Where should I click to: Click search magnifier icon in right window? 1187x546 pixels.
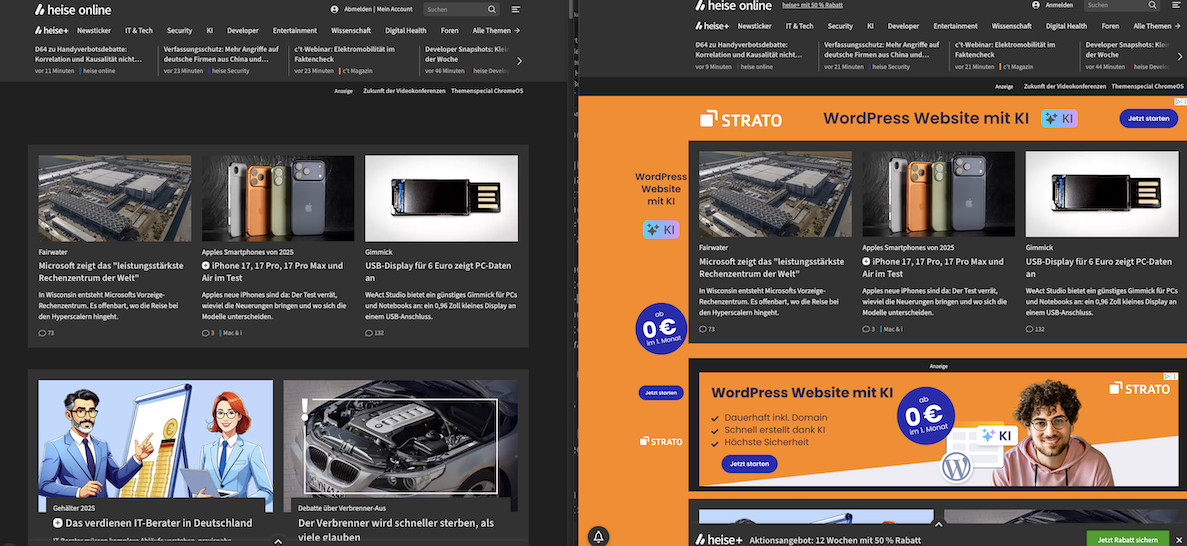click(x=1152, y=5)
